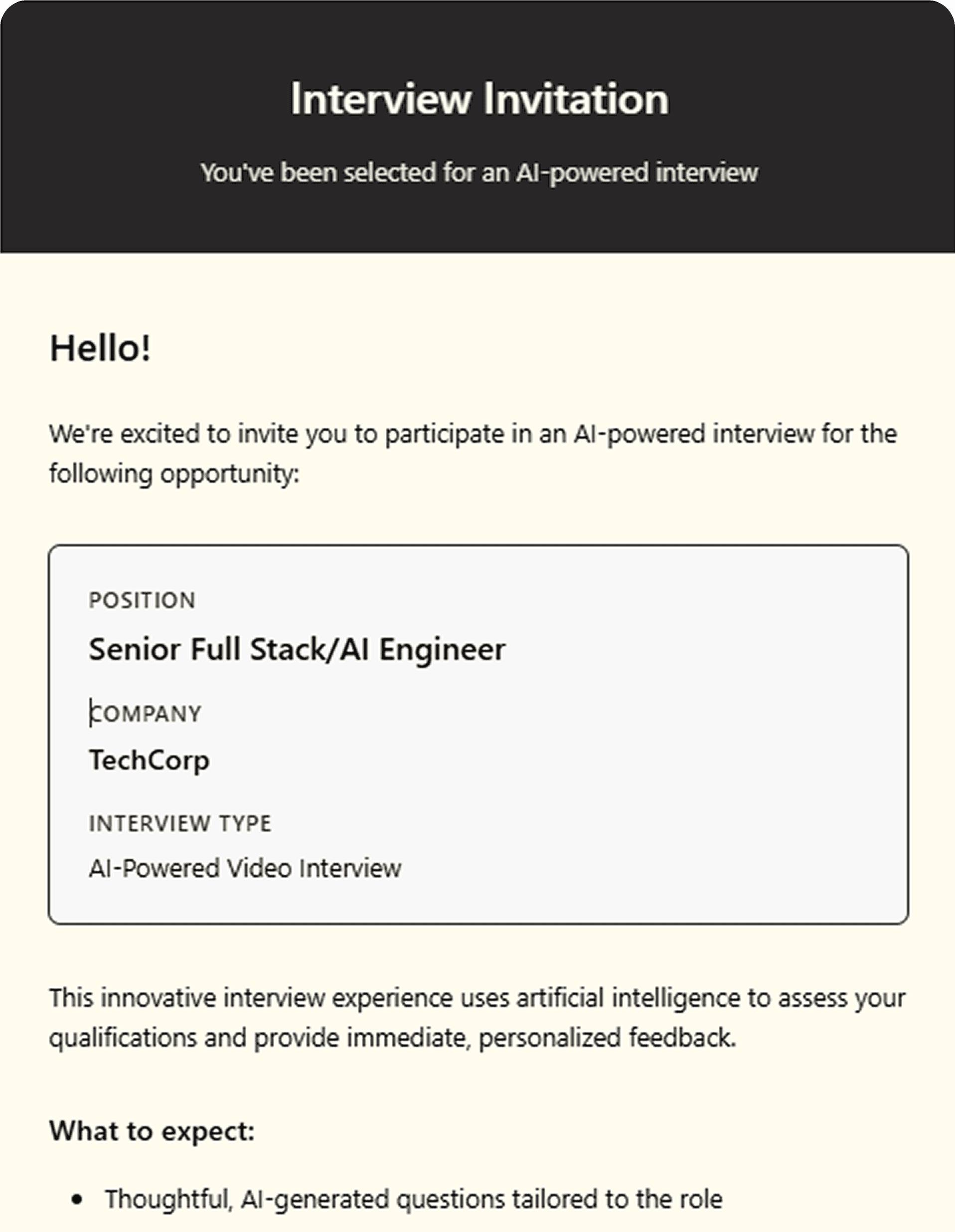Click the Interview Invitation heading
955x1232 pixels.
(479, 99)
